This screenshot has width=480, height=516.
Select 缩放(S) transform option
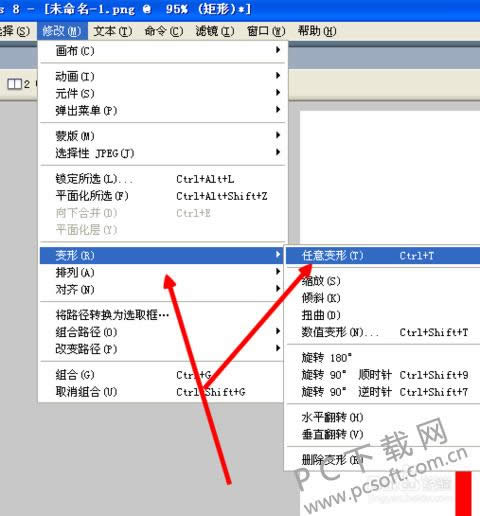point(383,281)
